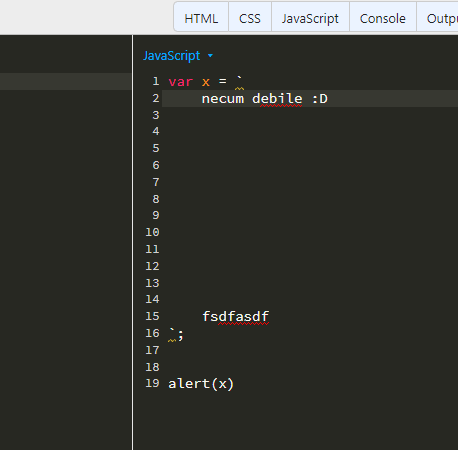Screen dimensions: 458x450
Task: Click 'alert(x)' on line 19
Action: coord(201,384)
